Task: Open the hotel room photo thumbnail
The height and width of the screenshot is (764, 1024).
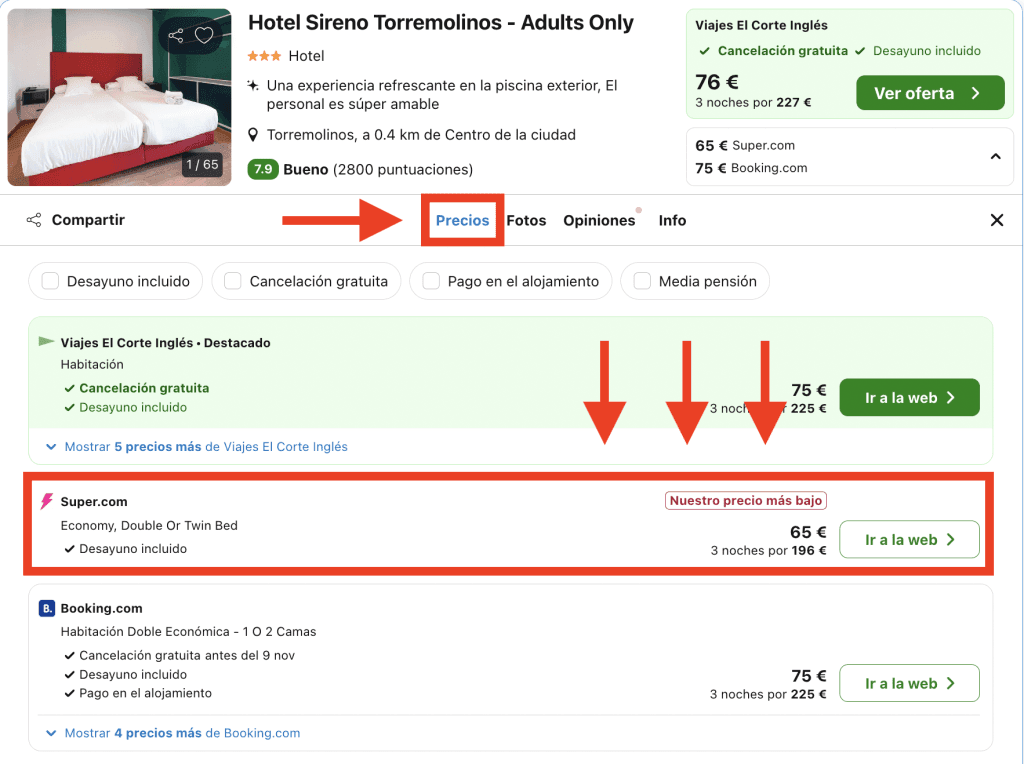Action: click(119, 98)
